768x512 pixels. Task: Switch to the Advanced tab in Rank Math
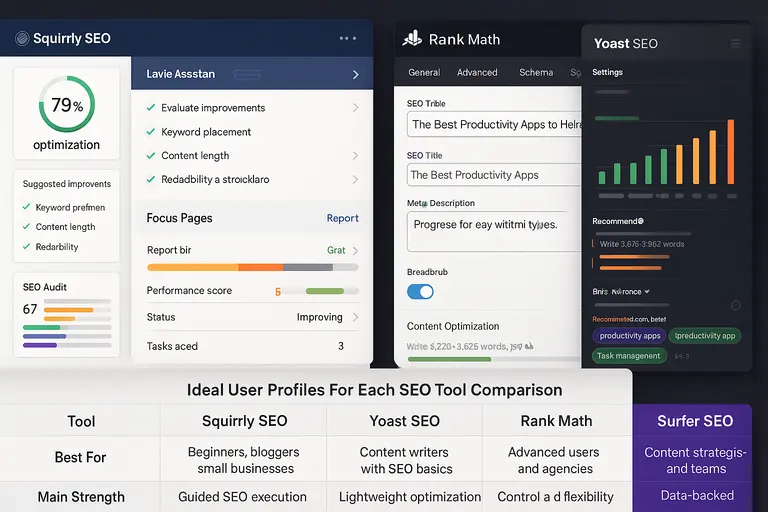point(477,73)
